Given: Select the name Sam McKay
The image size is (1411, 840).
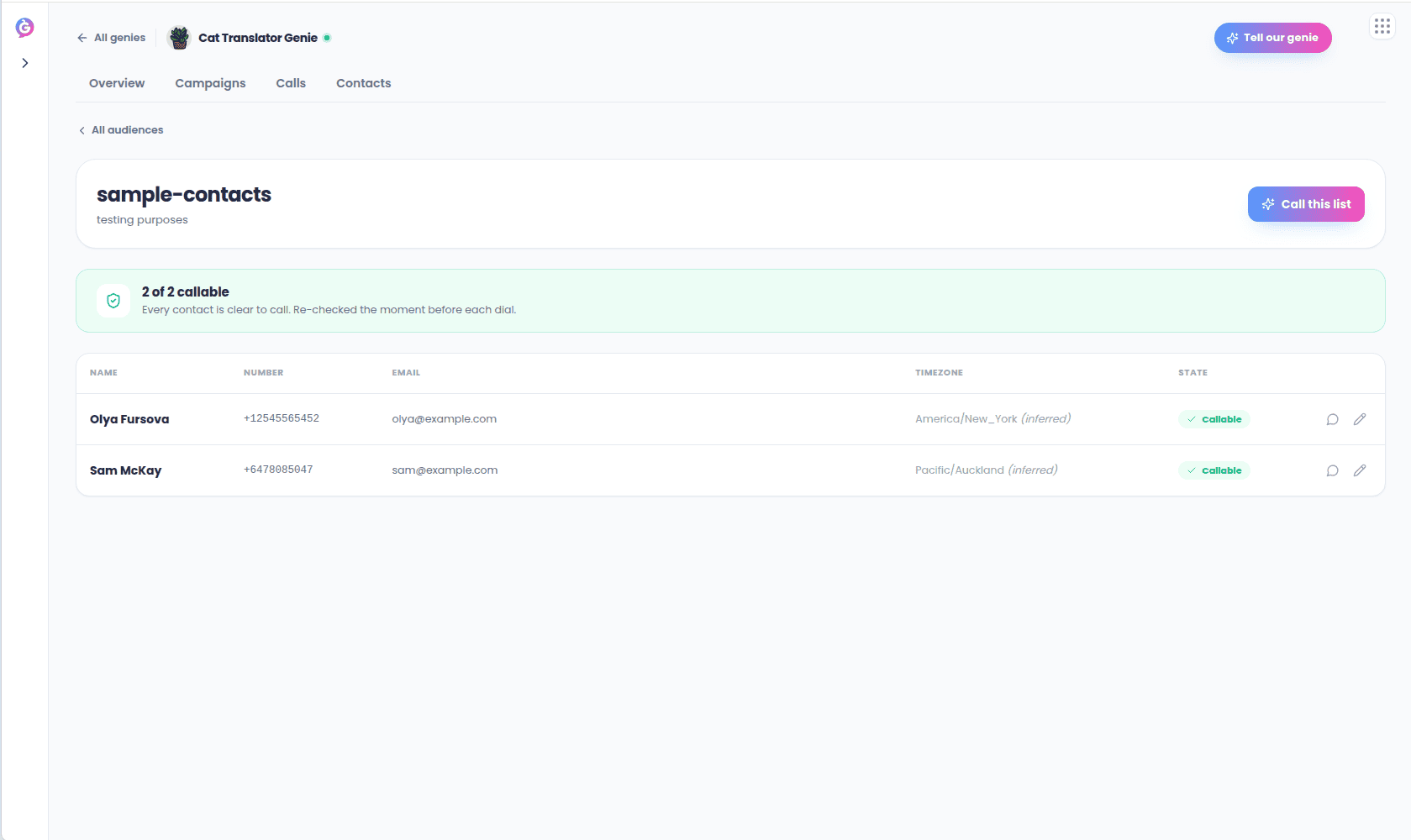Looking at the screenshot, I should [125, 470].
